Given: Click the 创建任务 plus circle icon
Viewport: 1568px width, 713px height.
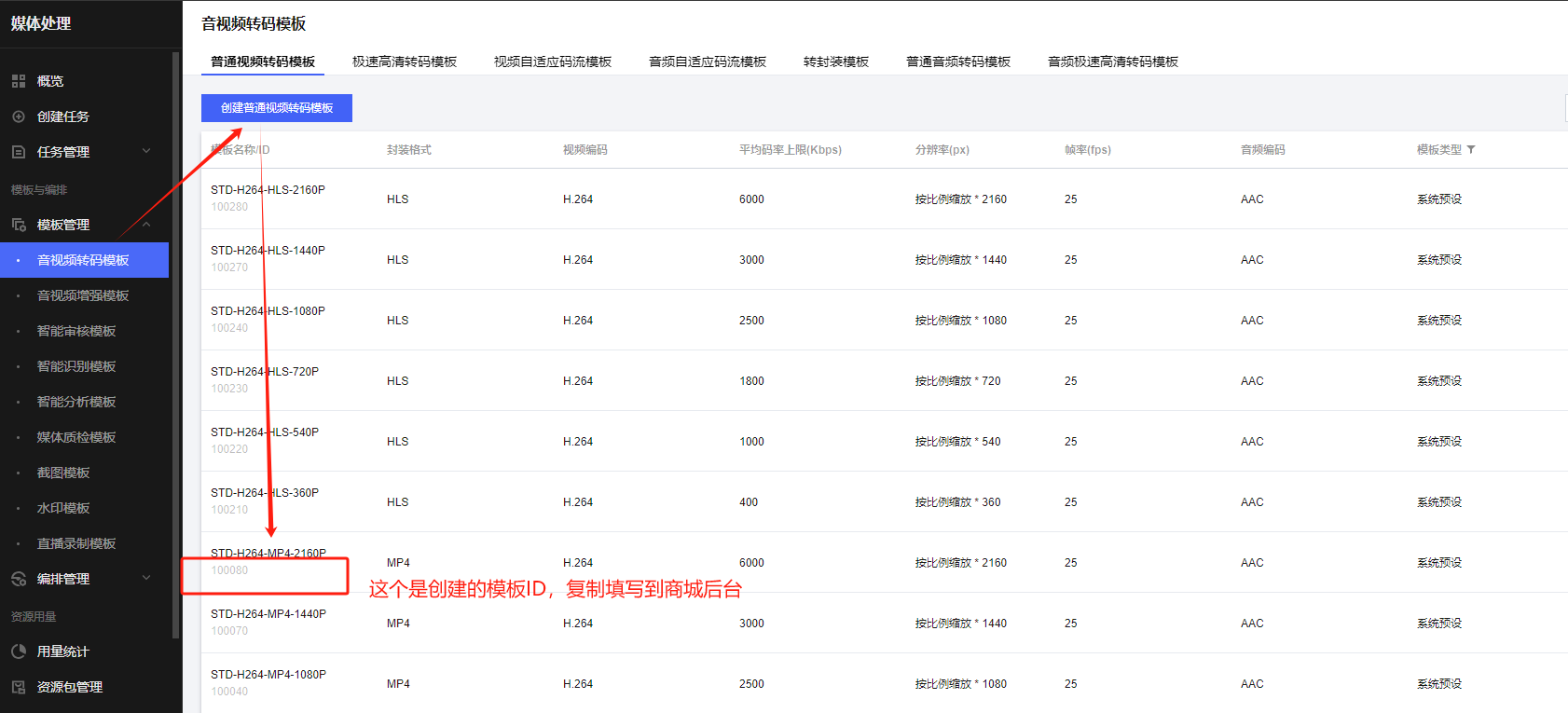Looking at the screenshot, I should (19, 117).
